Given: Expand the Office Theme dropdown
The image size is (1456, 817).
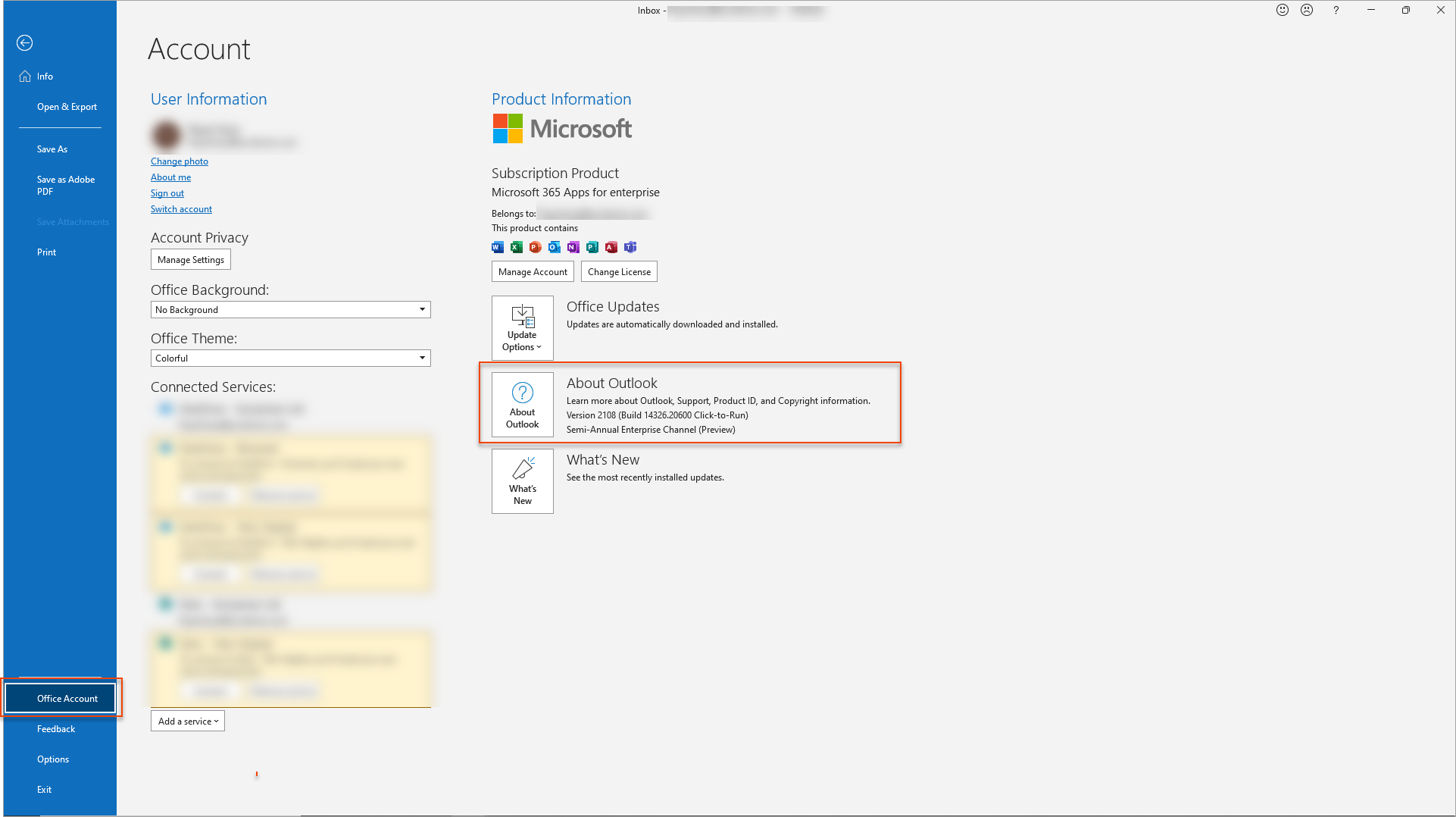Looking at the screenshot, I should click(422, 358).
